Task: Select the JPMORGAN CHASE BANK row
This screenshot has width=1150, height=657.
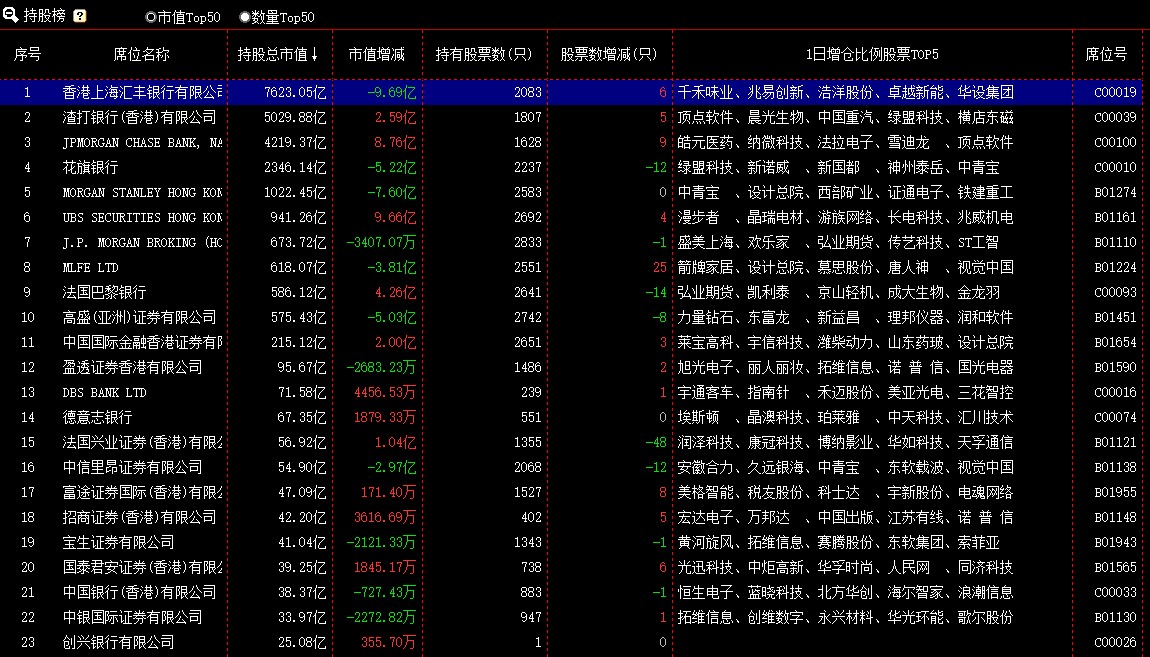Action: pyautogui.click(x=142, y=142)
